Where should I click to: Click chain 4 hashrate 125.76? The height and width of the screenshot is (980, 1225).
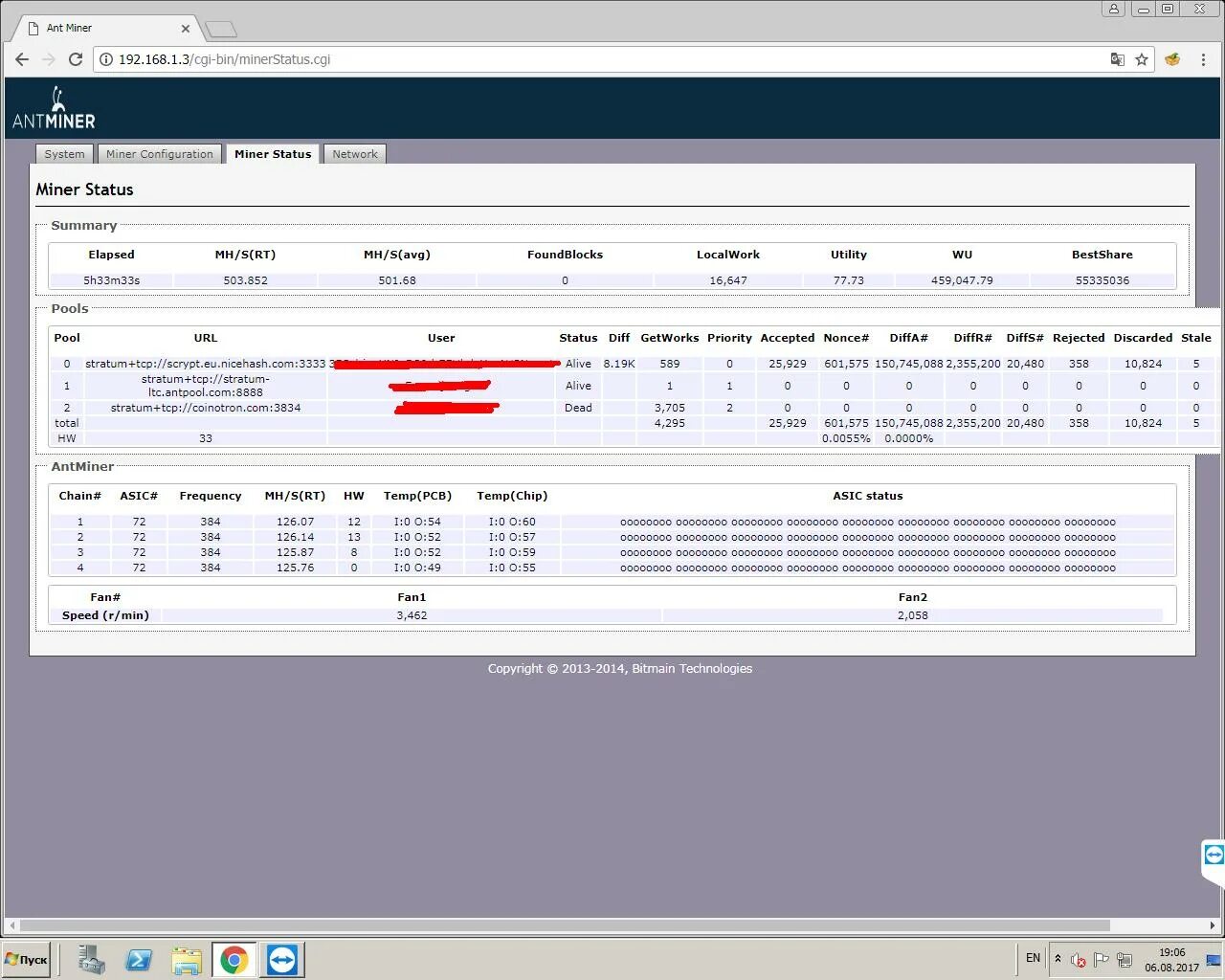point(295,568)
